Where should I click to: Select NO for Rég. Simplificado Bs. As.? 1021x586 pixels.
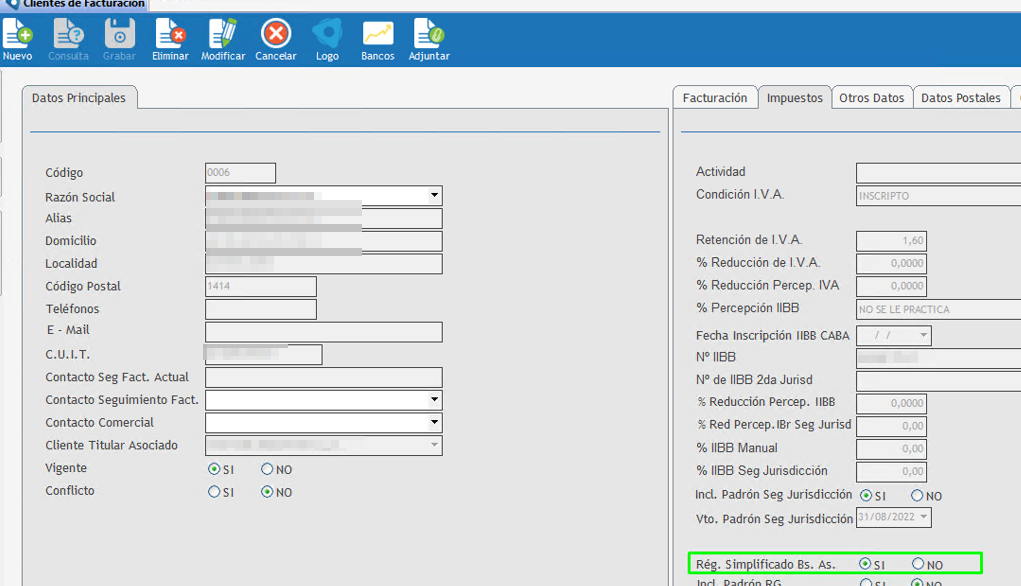[x=918, y=564]
